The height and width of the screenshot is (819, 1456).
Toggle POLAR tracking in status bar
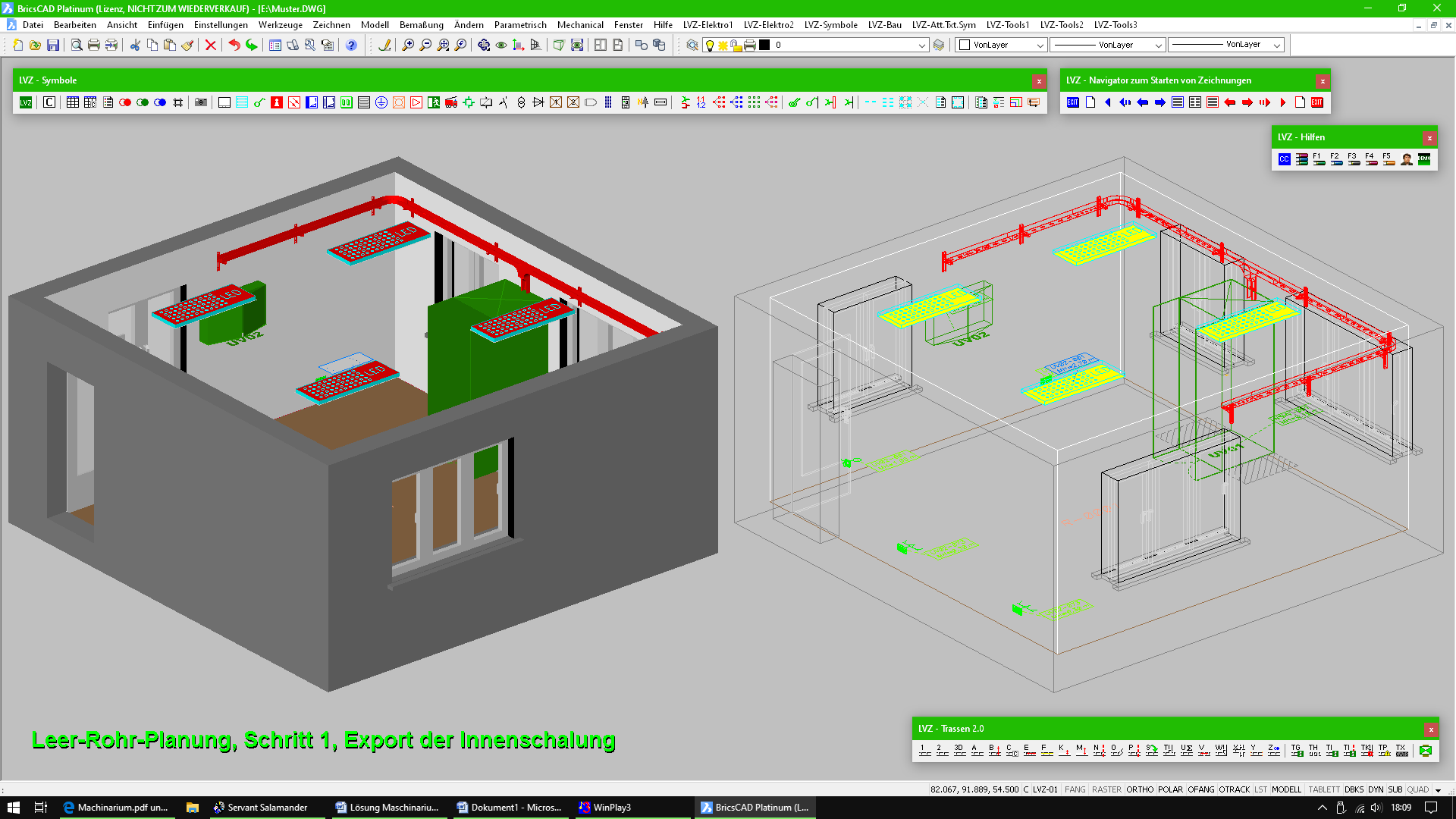tap(1170, 789)
